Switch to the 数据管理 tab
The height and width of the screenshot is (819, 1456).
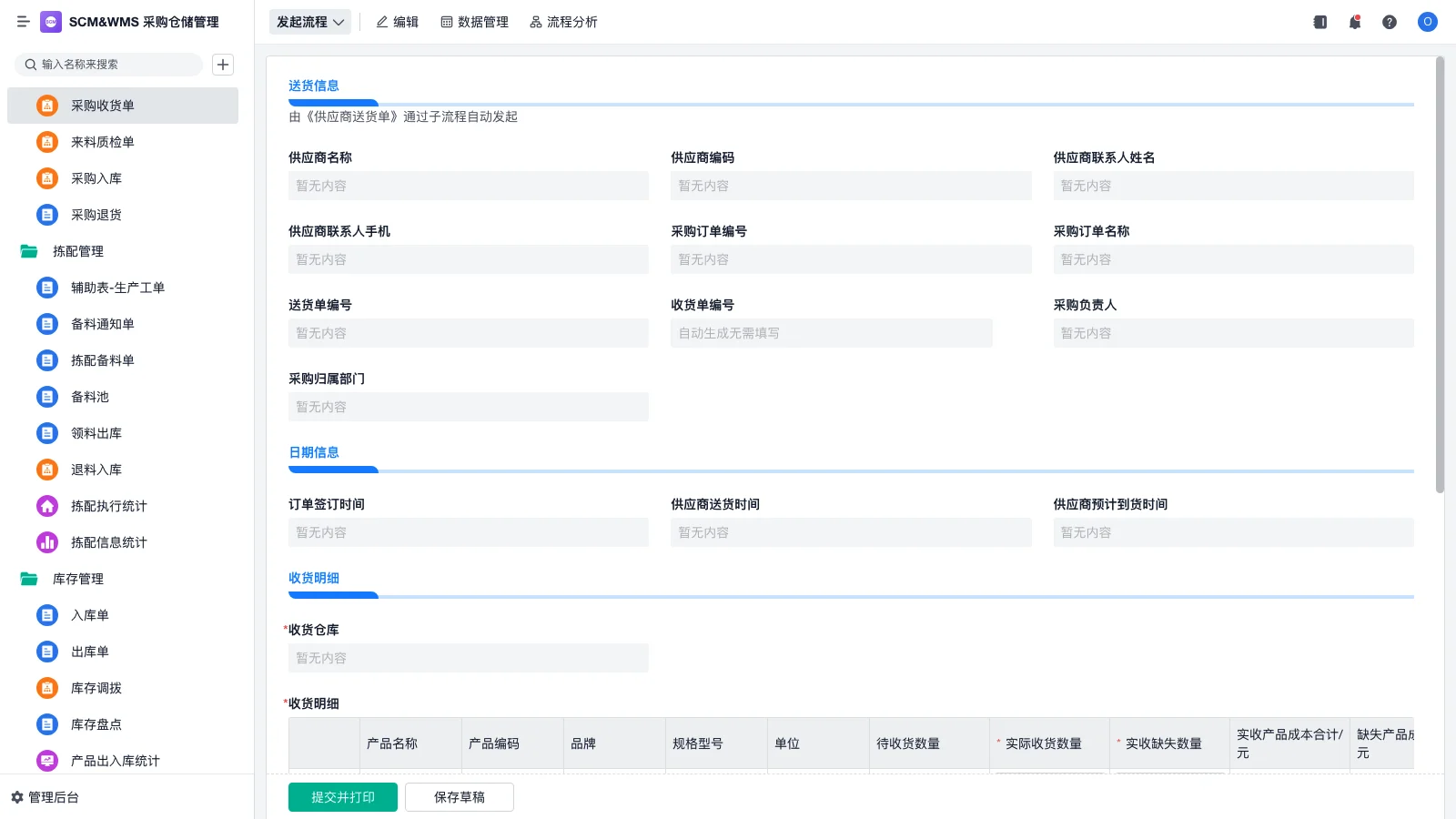pos(475,22)
